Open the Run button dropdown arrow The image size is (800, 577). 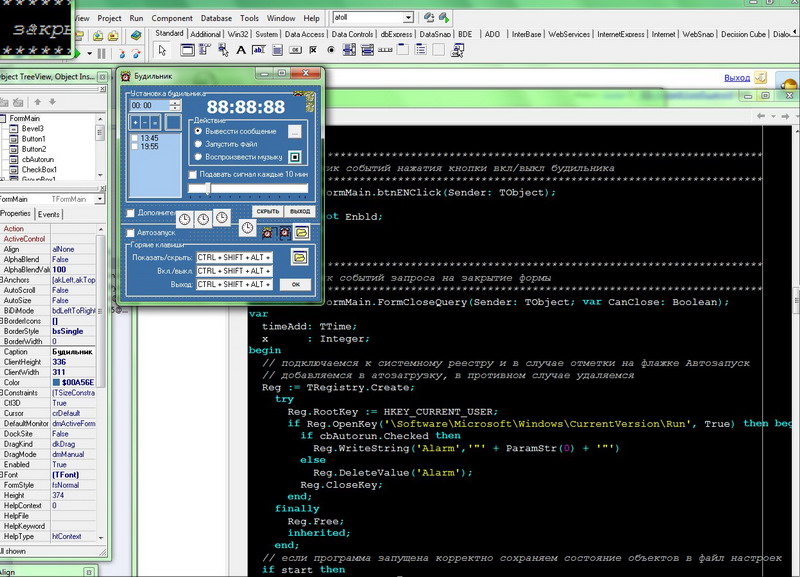[x=89, y=54]
